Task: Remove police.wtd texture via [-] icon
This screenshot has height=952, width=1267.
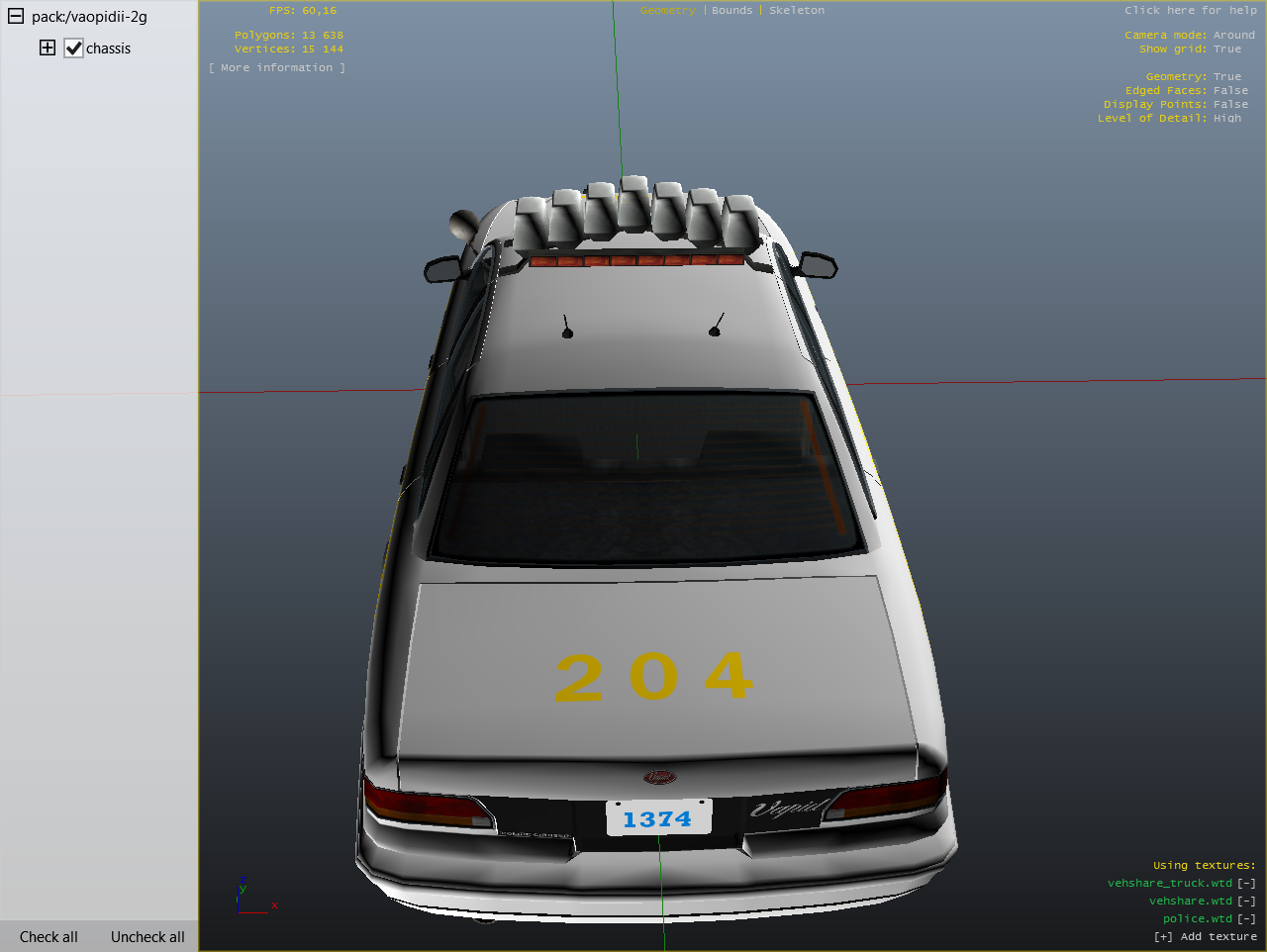Action: [1246, 918]
